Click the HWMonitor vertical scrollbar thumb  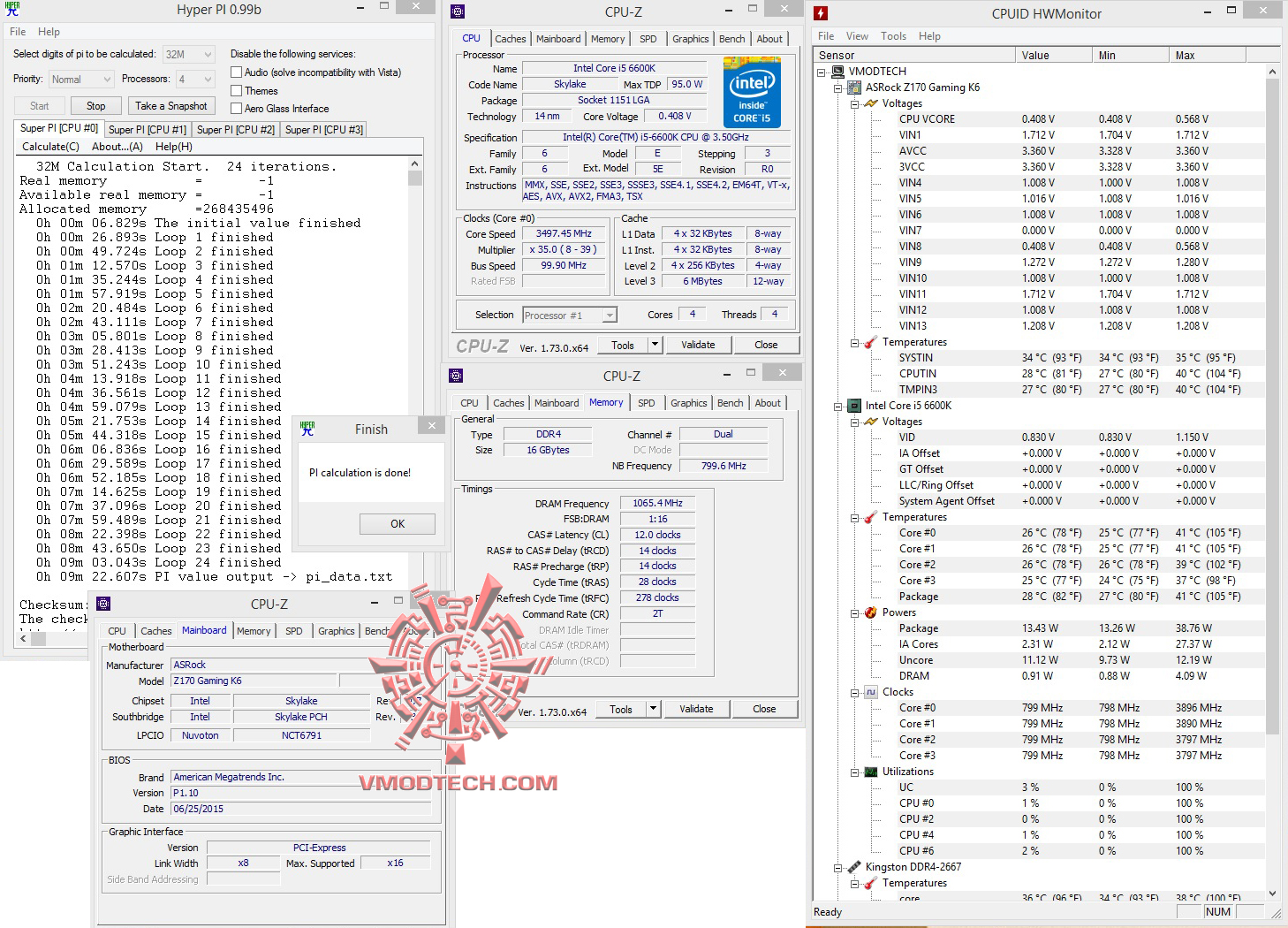(x=1272, y=407)
